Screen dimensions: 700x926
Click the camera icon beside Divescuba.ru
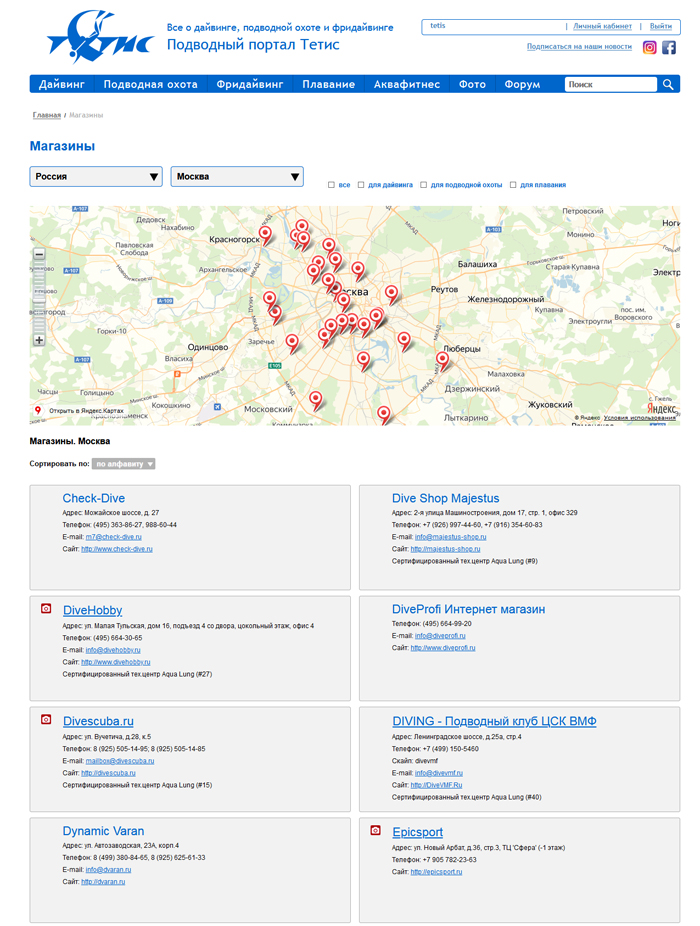click(46, 719)
